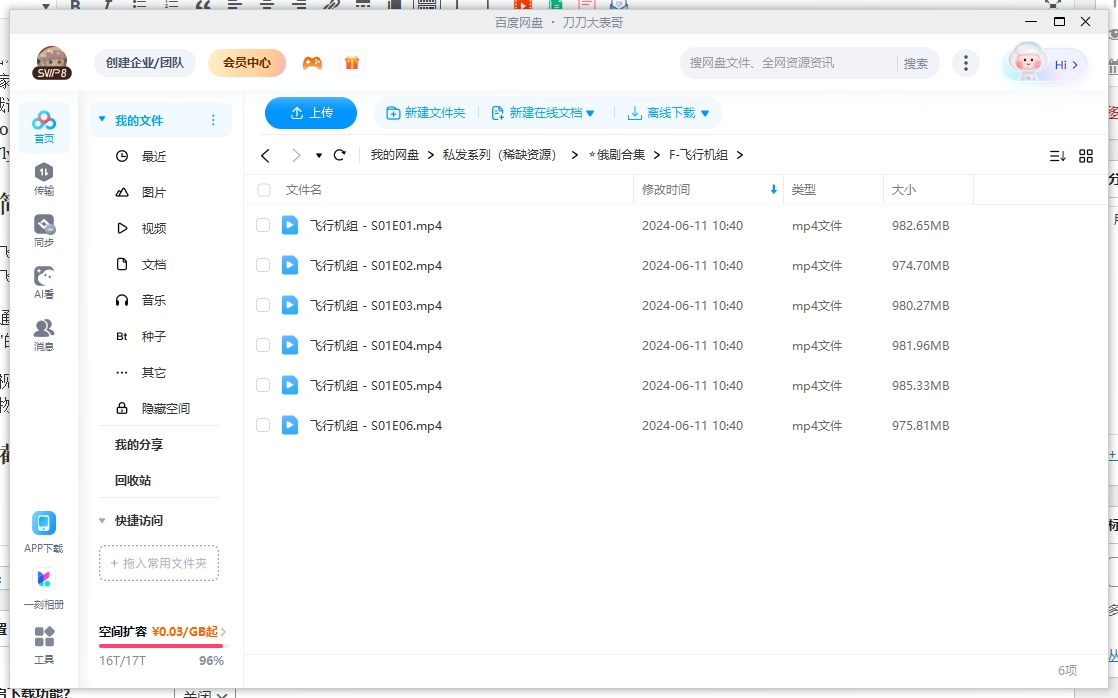Open 一刻相册 photo album
The height and width of the screenshot is (698, 1118).
coord(43,585)
